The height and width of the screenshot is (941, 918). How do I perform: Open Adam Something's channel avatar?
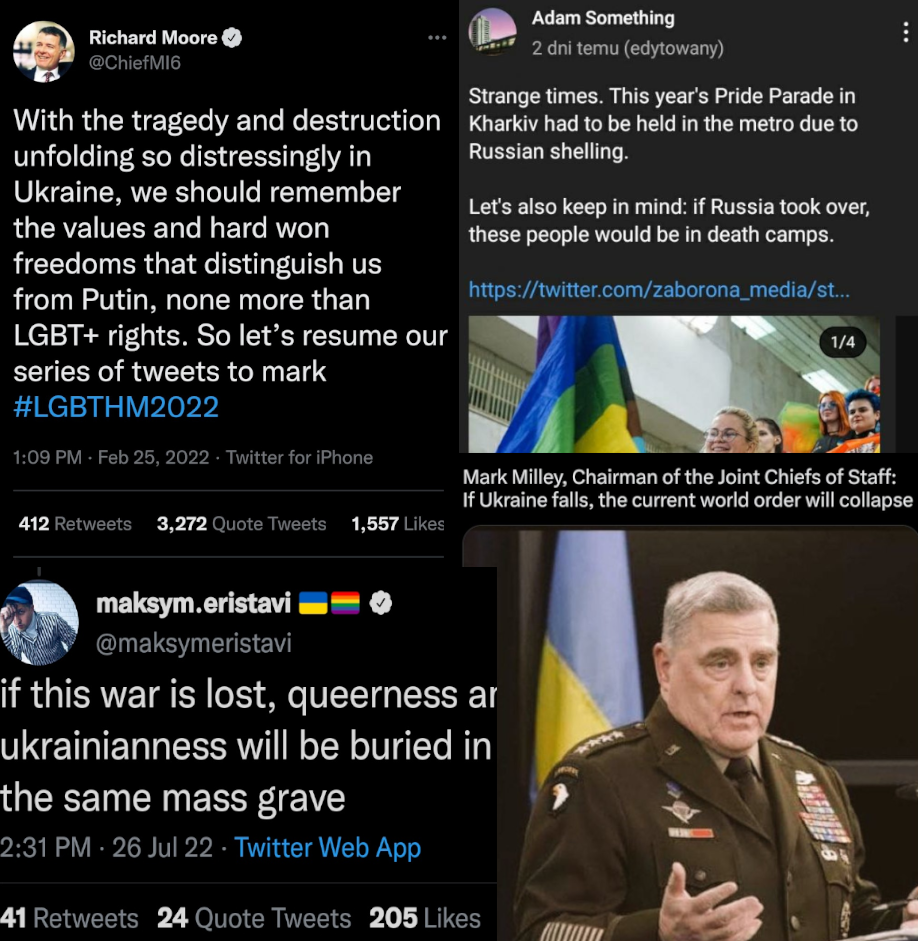[x=492, y=32]
